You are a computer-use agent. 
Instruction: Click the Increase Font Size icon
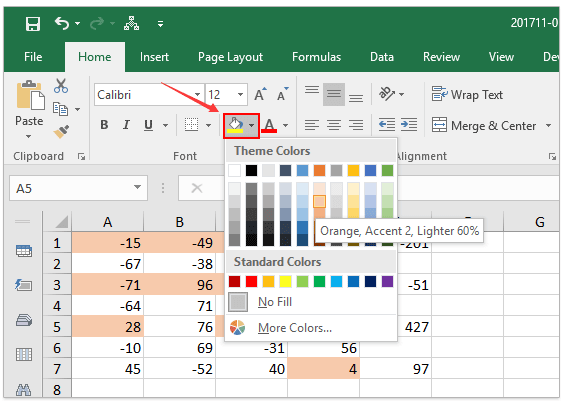260,94
